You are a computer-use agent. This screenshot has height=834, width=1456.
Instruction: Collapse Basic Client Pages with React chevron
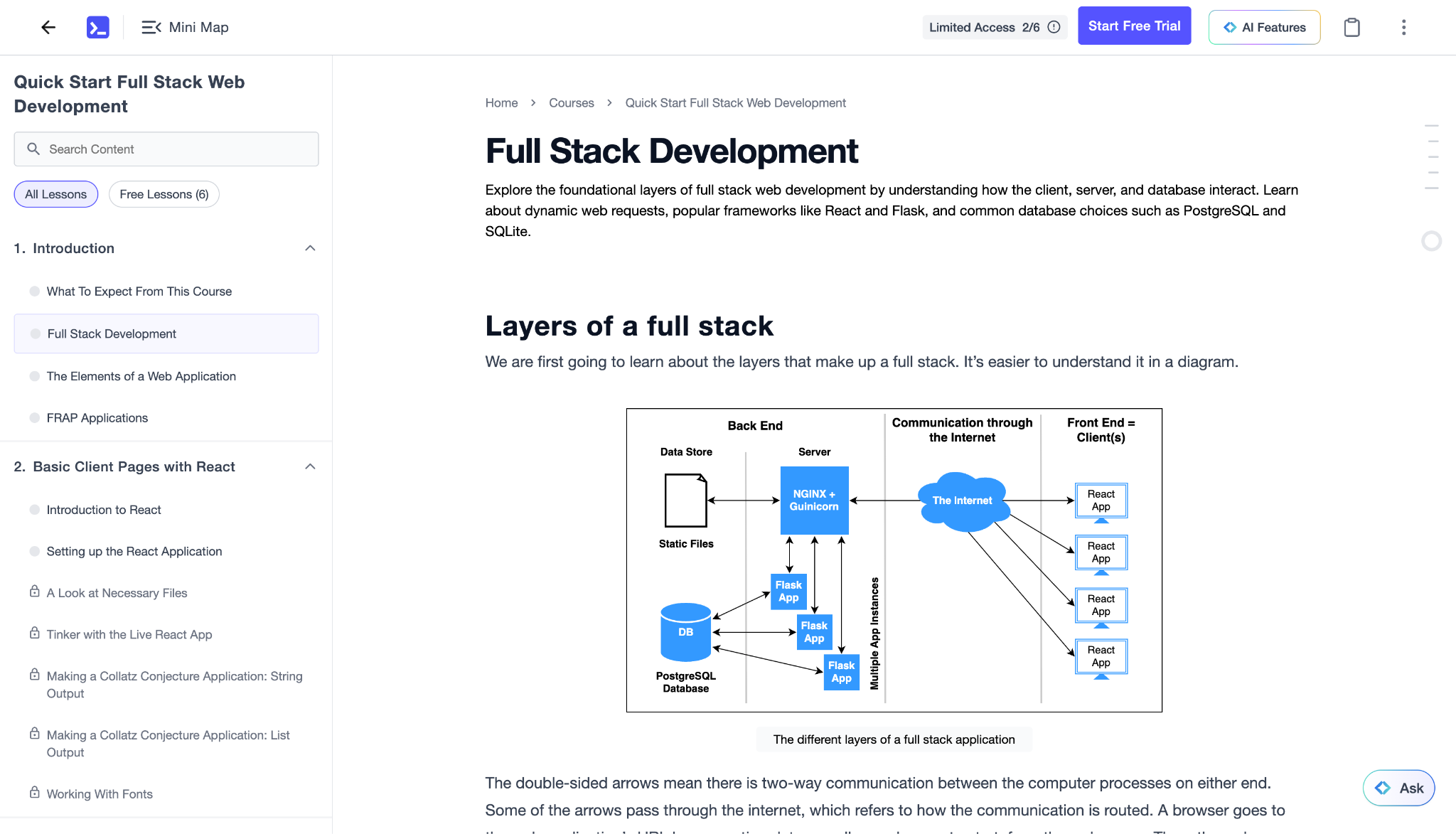click(x=310, y=466)
